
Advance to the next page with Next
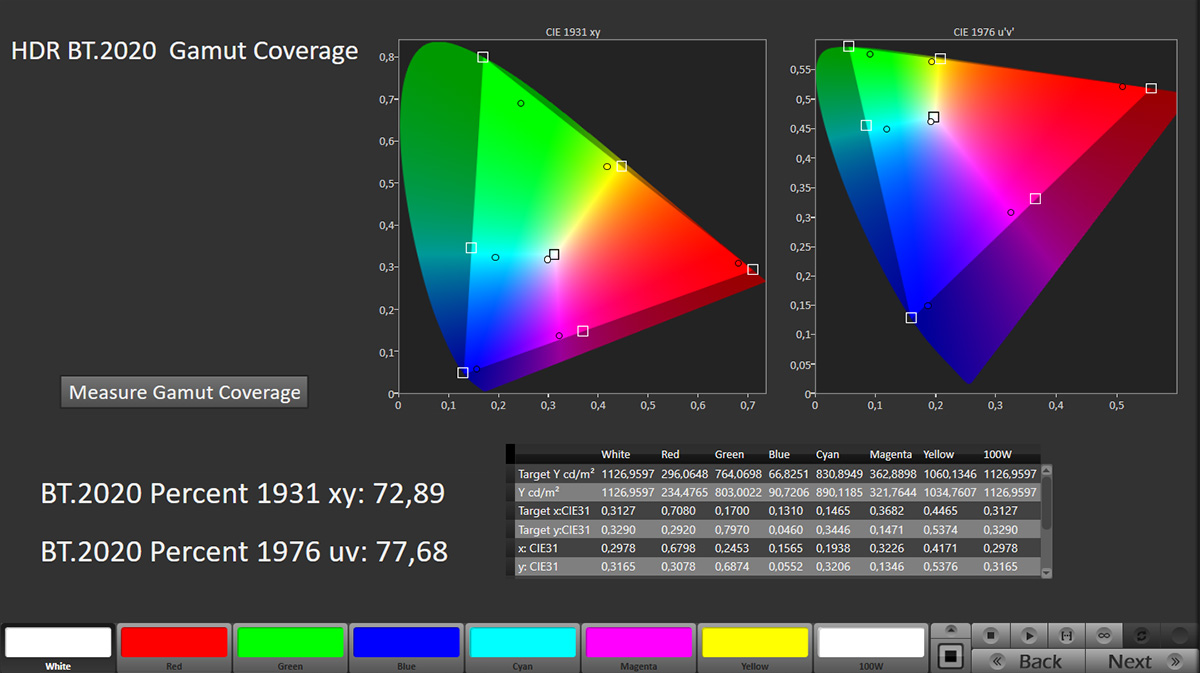click(1140, 661)
